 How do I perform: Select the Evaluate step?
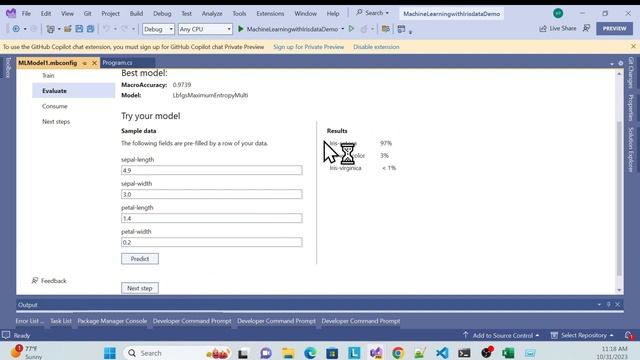74,91
